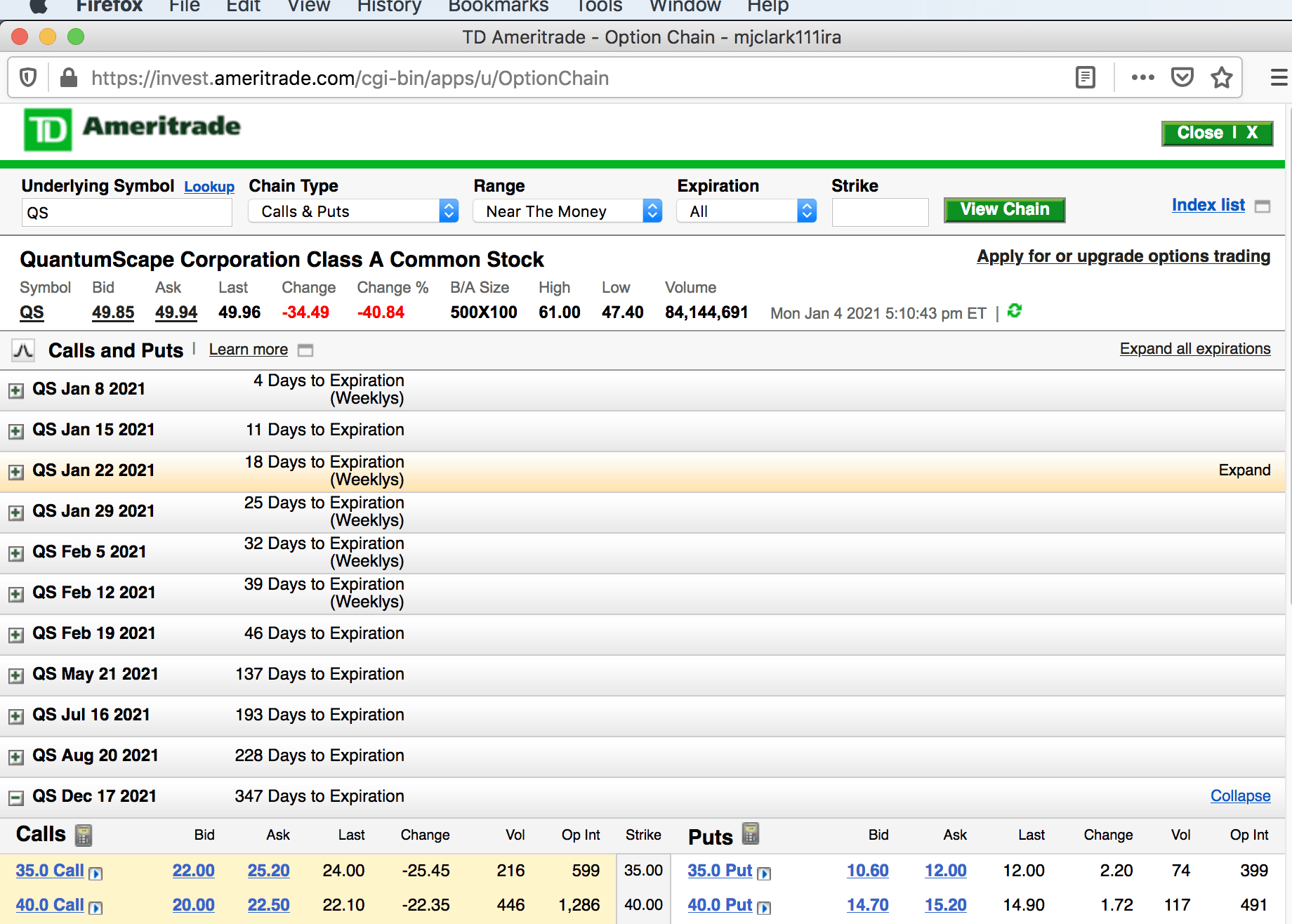This screenshot has width=1292, height=924.
Task: Collapse the QS Dec 17 2021 minus box
Action: pos(15,798)
